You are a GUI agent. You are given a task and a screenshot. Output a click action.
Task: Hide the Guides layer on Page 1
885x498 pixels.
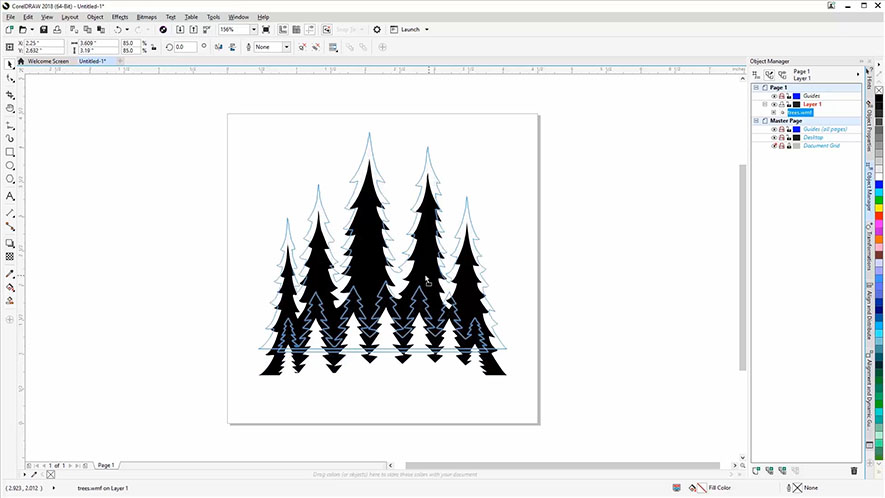coord(774,96)
